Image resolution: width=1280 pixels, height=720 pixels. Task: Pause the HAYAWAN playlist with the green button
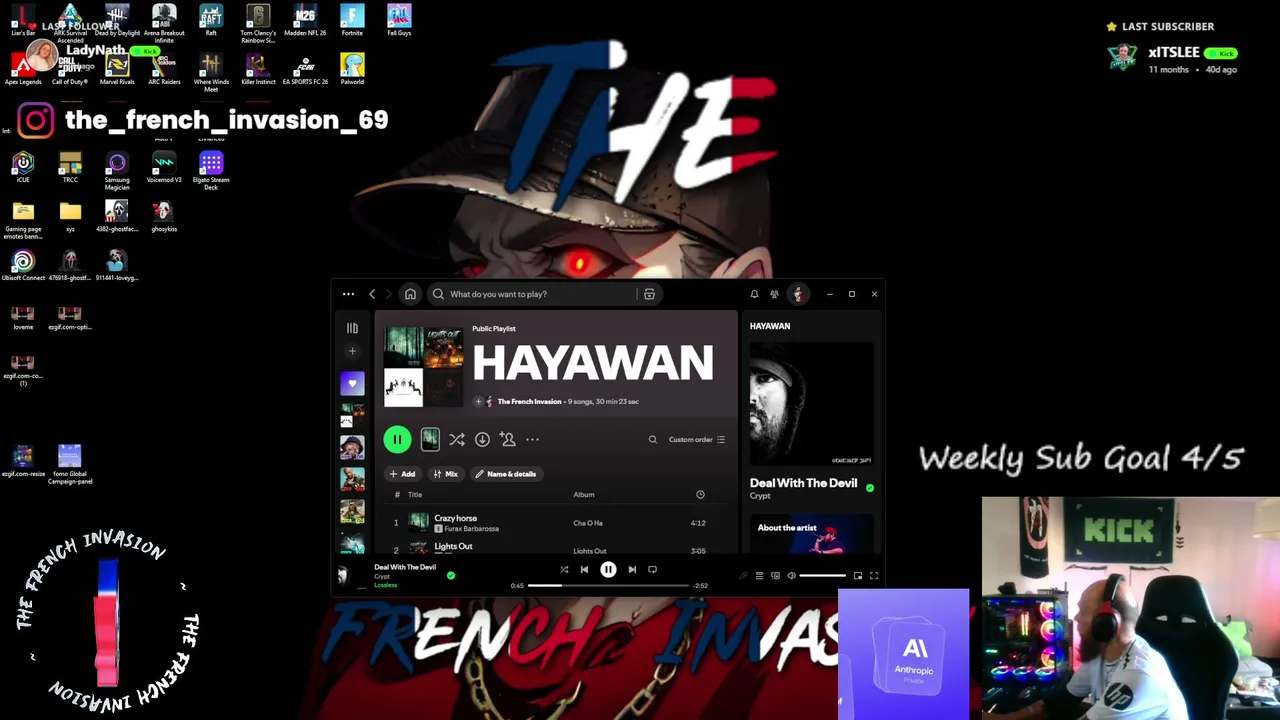[397, 439]
